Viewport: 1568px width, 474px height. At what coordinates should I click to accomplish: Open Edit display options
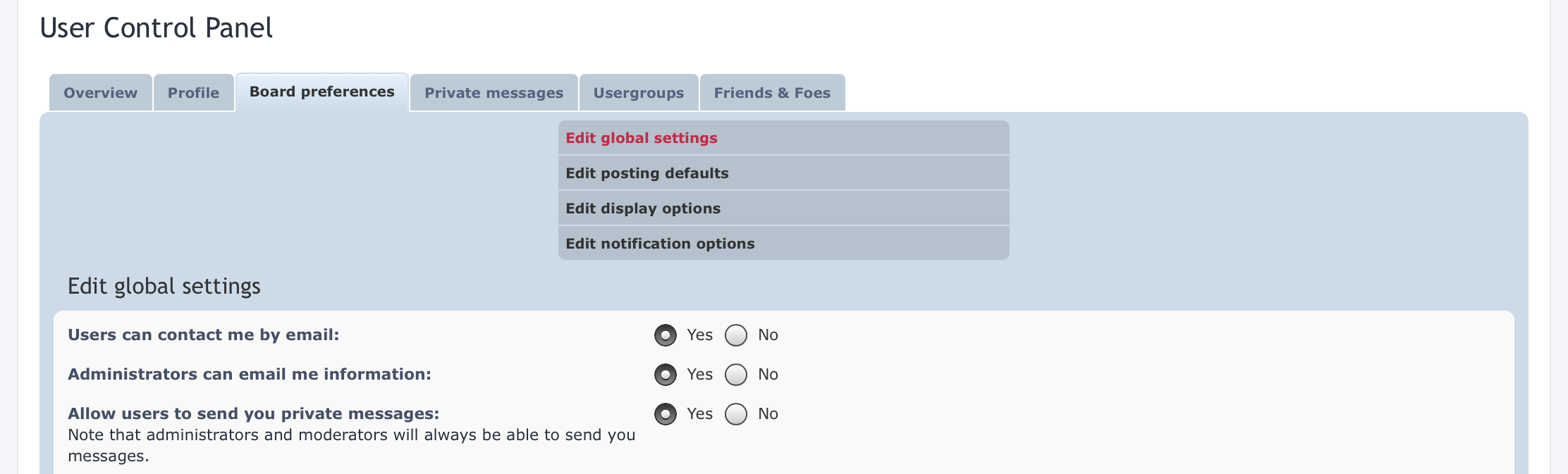(642, 208)
